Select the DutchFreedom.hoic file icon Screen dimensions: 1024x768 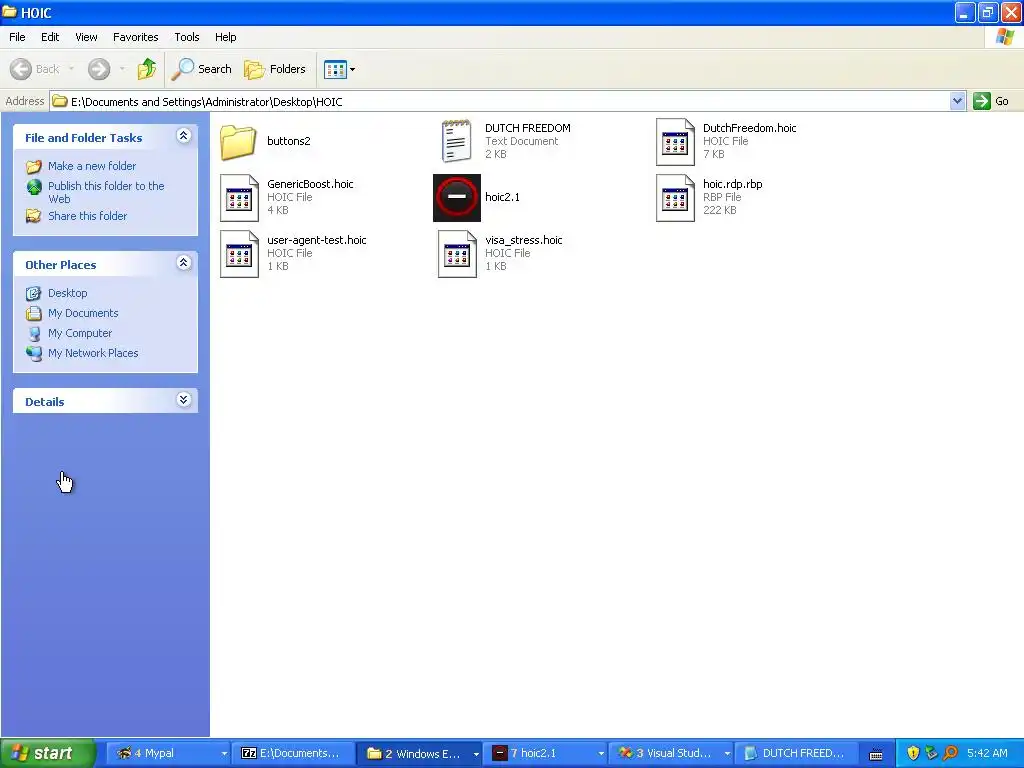[x=675, y=142]
